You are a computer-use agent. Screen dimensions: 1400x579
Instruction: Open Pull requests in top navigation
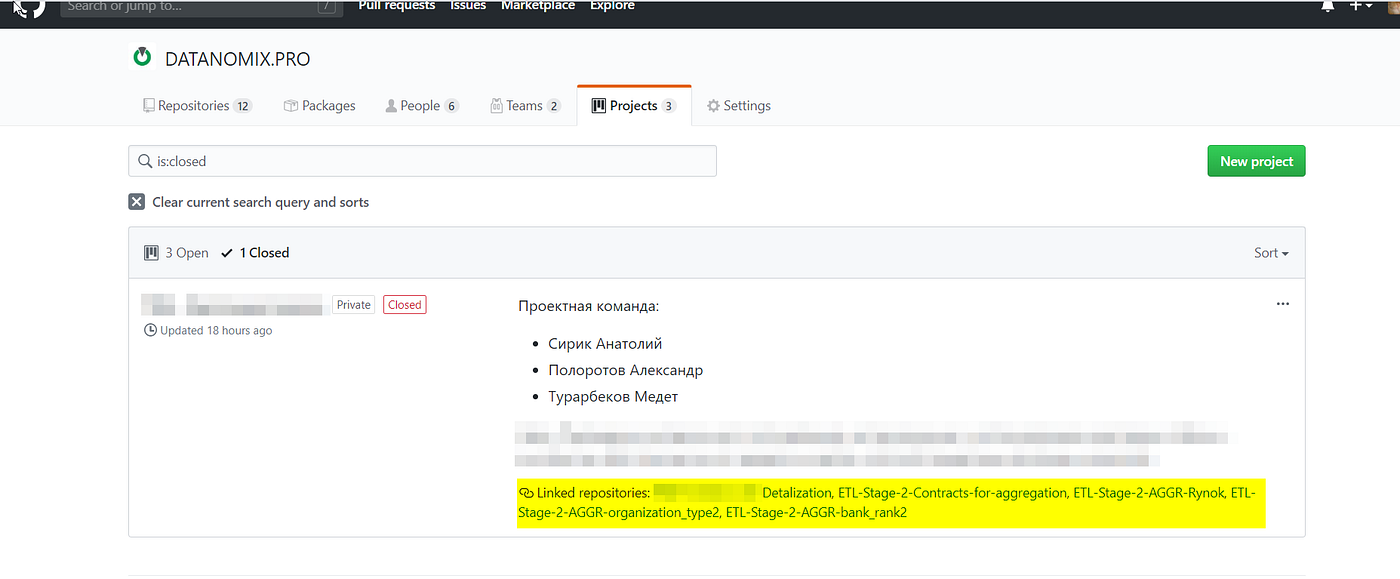(x=397, y=6)
